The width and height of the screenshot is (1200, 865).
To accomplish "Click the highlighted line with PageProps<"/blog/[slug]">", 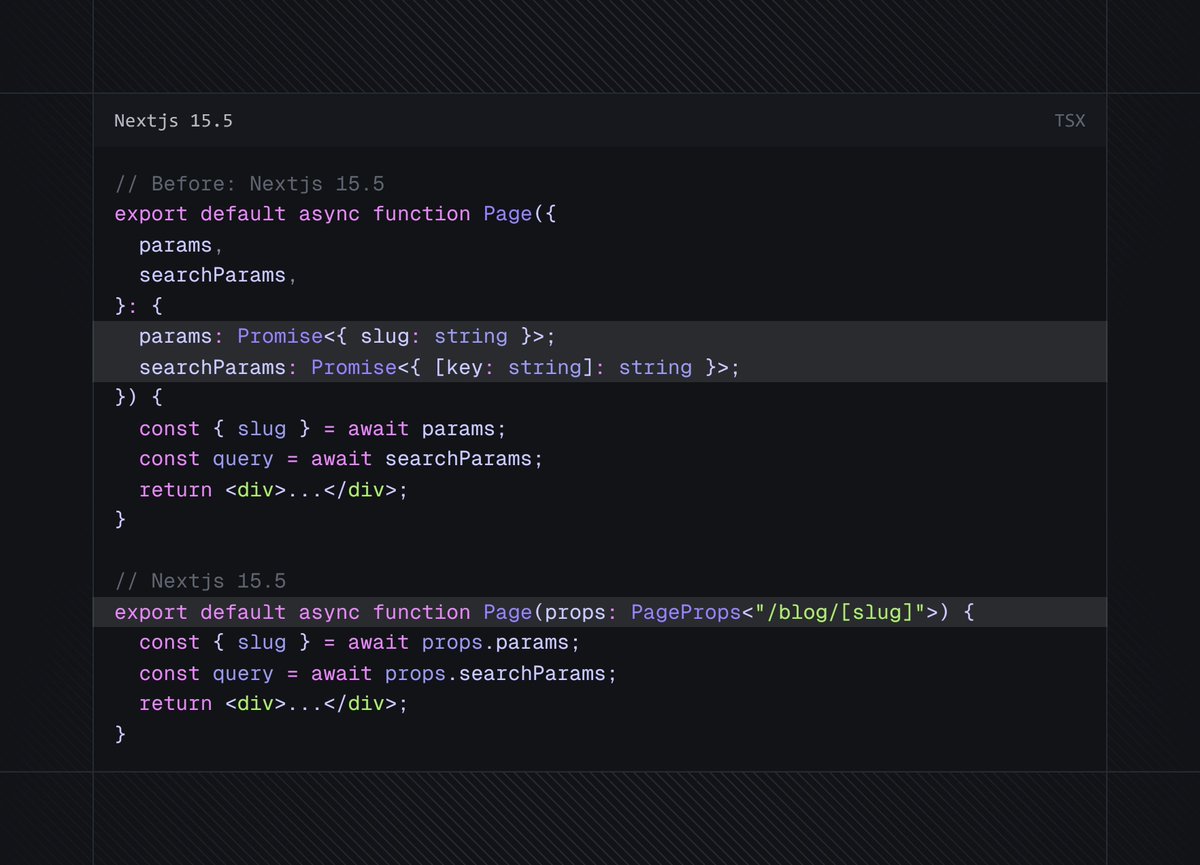I will [x=600, y=612].
